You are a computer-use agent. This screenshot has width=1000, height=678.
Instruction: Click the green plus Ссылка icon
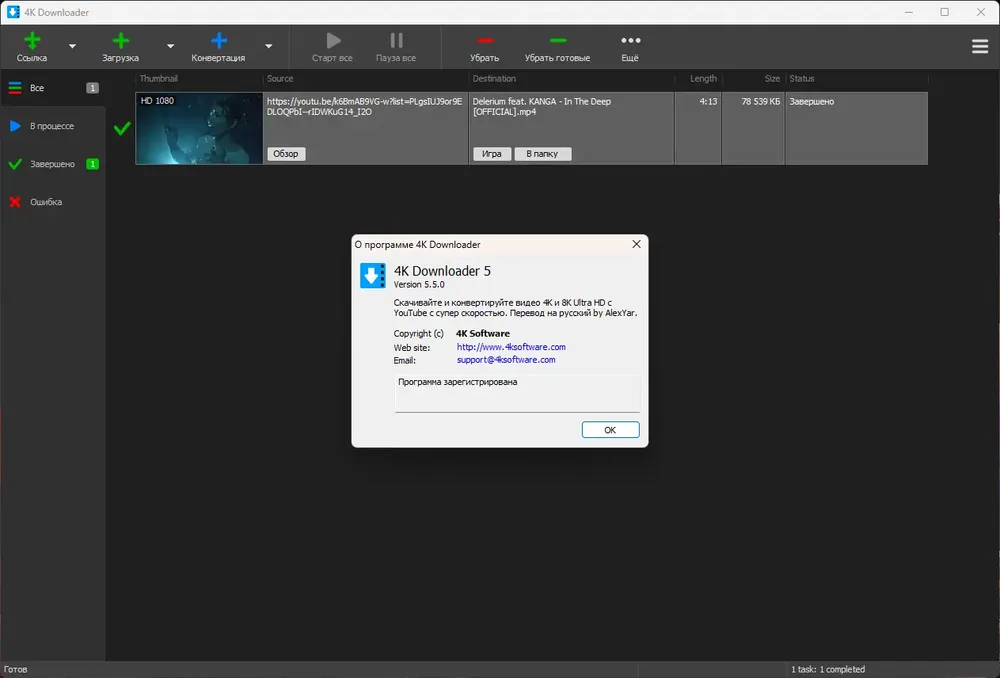[32, 41]
